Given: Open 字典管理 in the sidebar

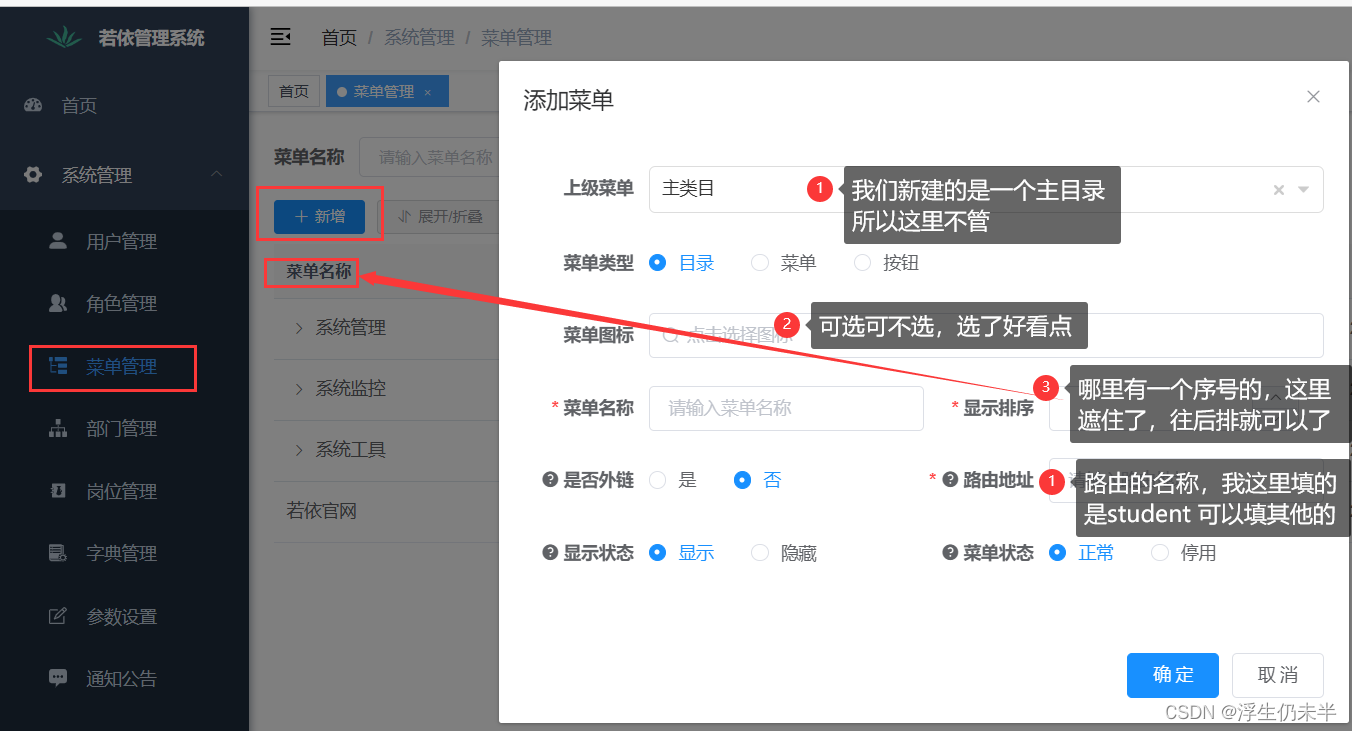Looking at the screenshot, I should click(x=124, y=553).
